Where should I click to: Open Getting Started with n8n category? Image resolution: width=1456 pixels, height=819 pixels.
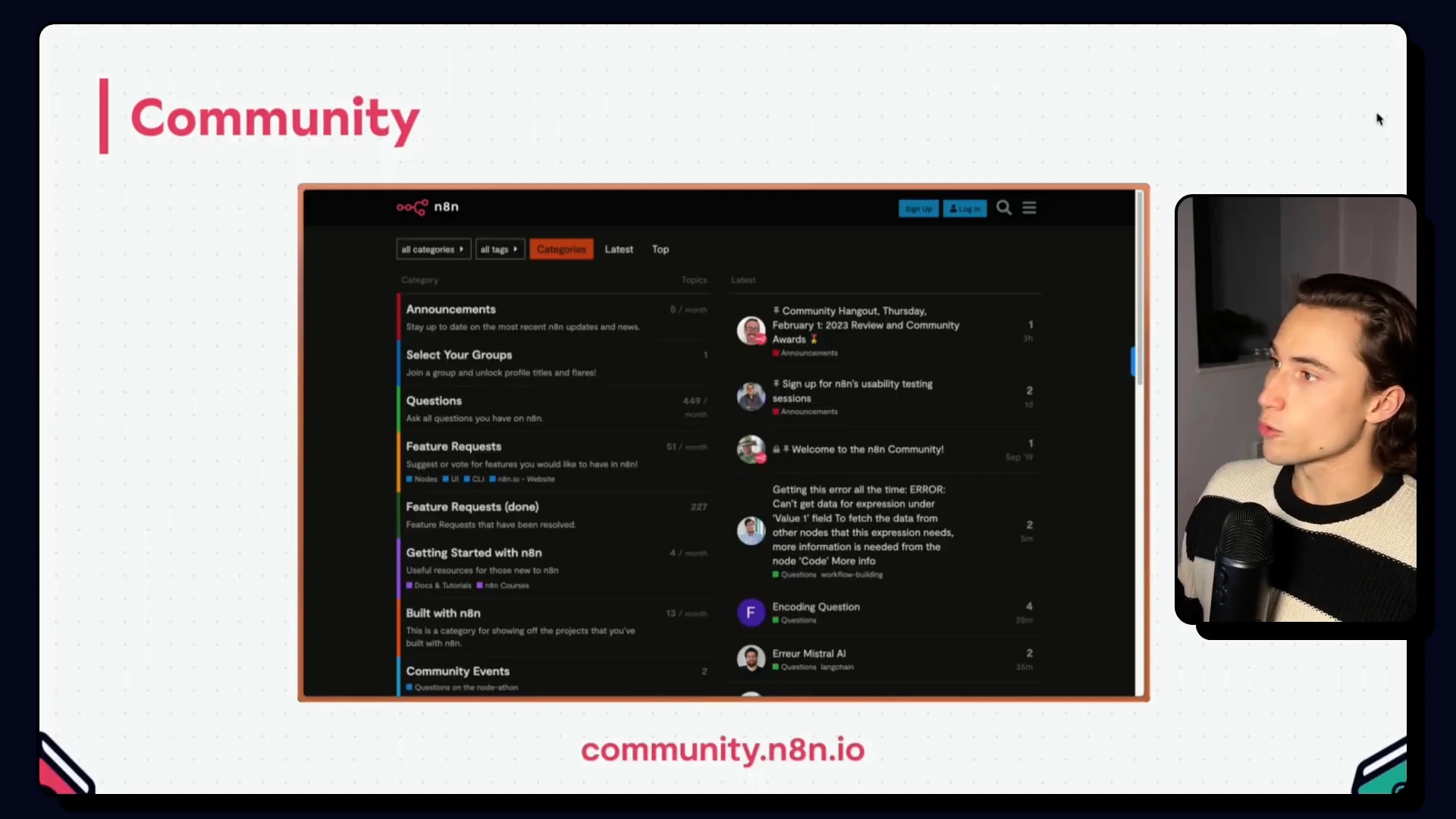tap(474, 553)
